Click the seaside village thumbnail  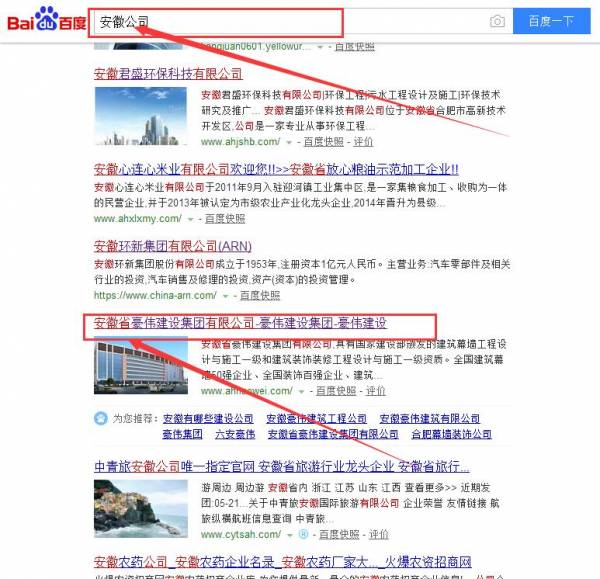141,509
